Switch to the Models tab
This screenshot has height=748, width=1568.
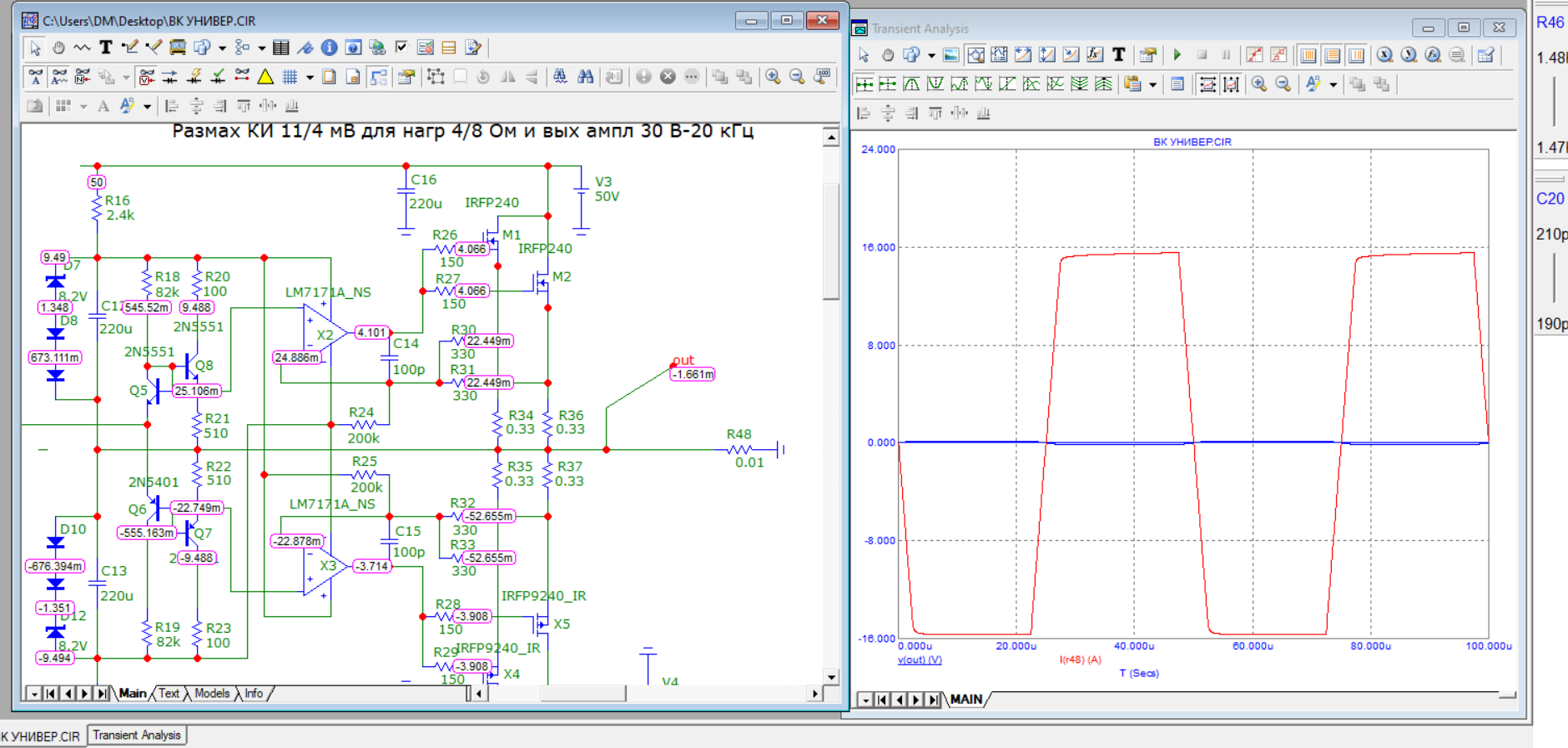pyautogui.click(x=212, y=693)
